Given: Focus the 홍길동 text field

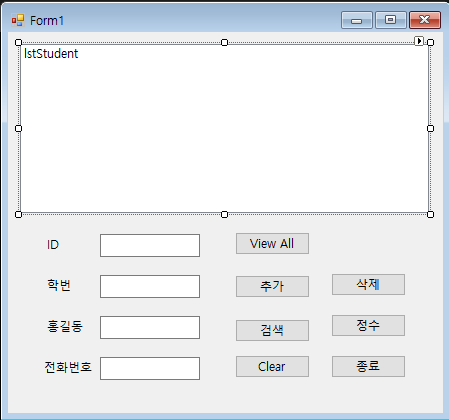Looking at the screenshot, I should 150,327.
